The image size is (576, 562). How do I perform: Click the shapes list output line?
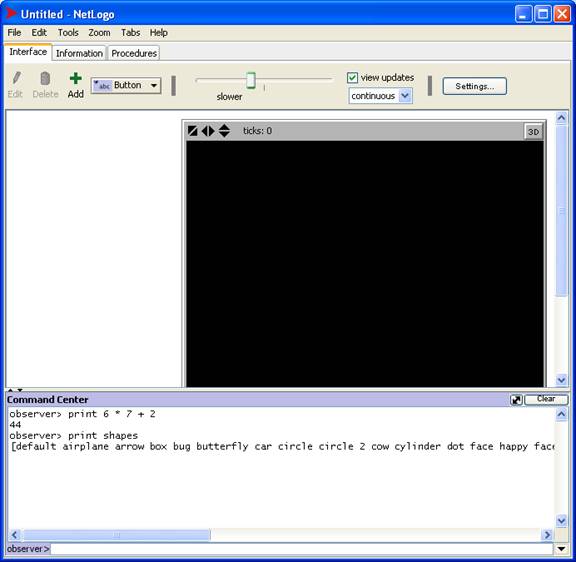click(x=282, y=447)
